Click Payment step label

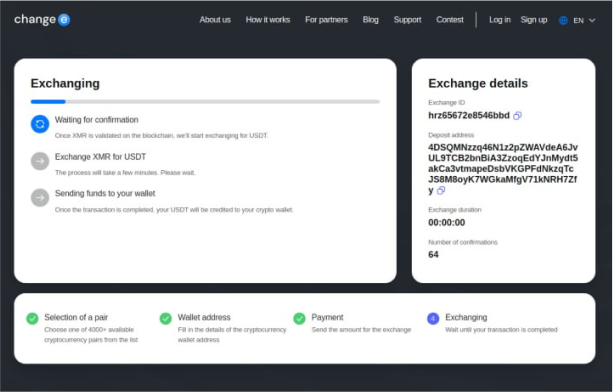(327, 317)
